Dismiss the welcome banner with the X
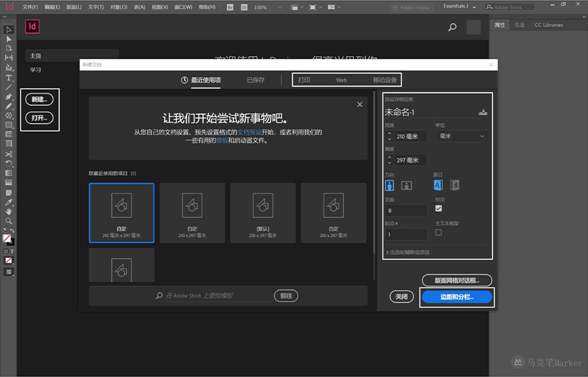 tap(360, 104)
